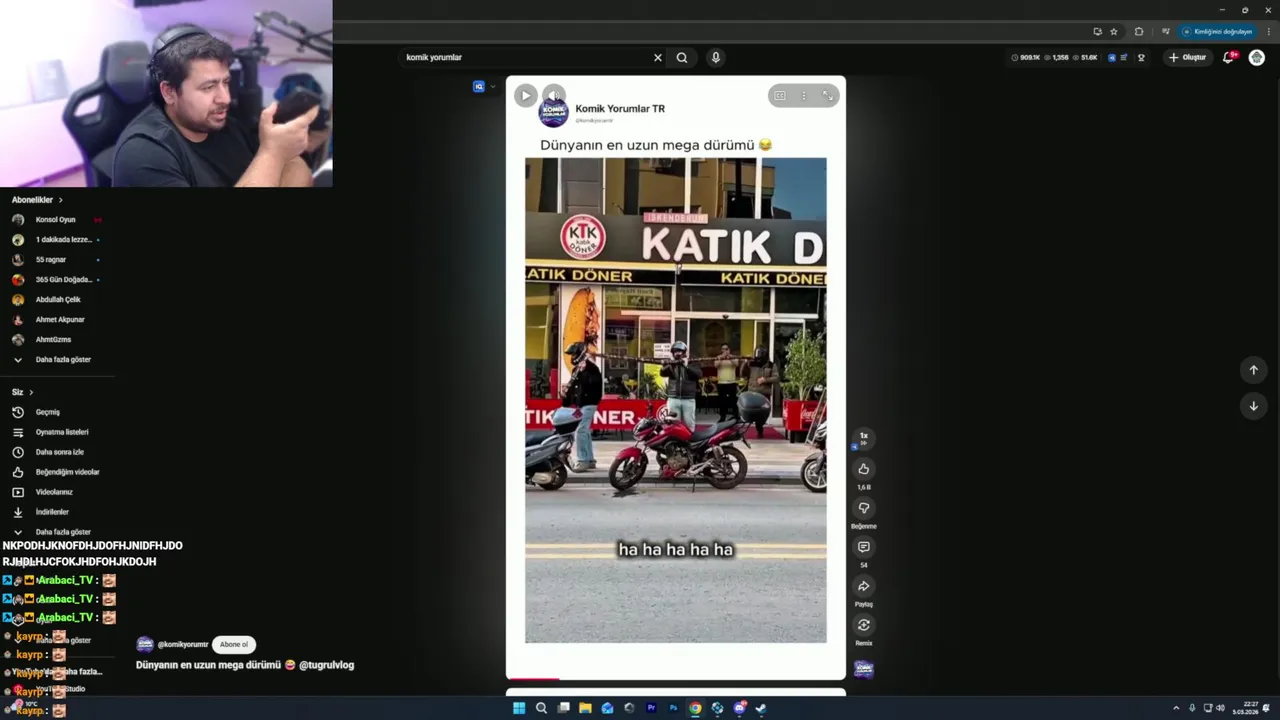Screen dimensions: 1280x720
Task: Dislike the Shorts video (Beğenme)
Action: click(864, 508)
